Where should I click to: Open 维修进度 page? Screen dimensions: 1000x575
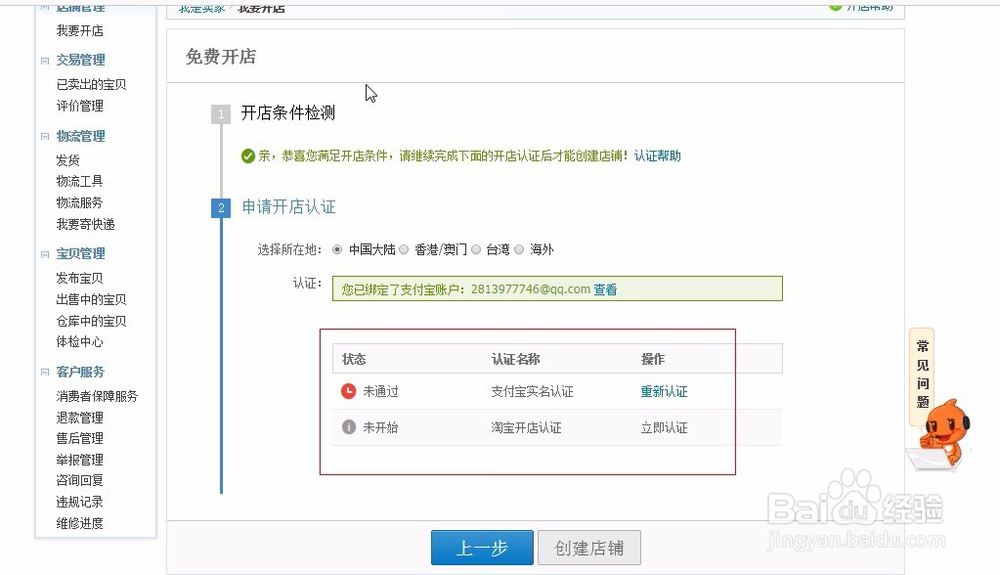coord(80,523)
